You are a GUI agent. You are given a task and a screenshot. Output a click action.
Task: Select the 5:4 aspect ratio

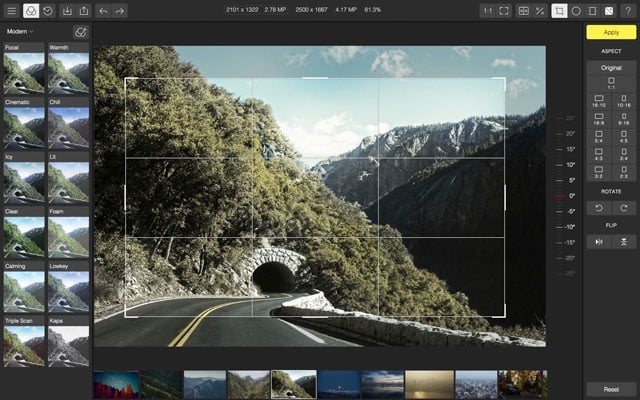pyautogui.click(x=599, y=136)
